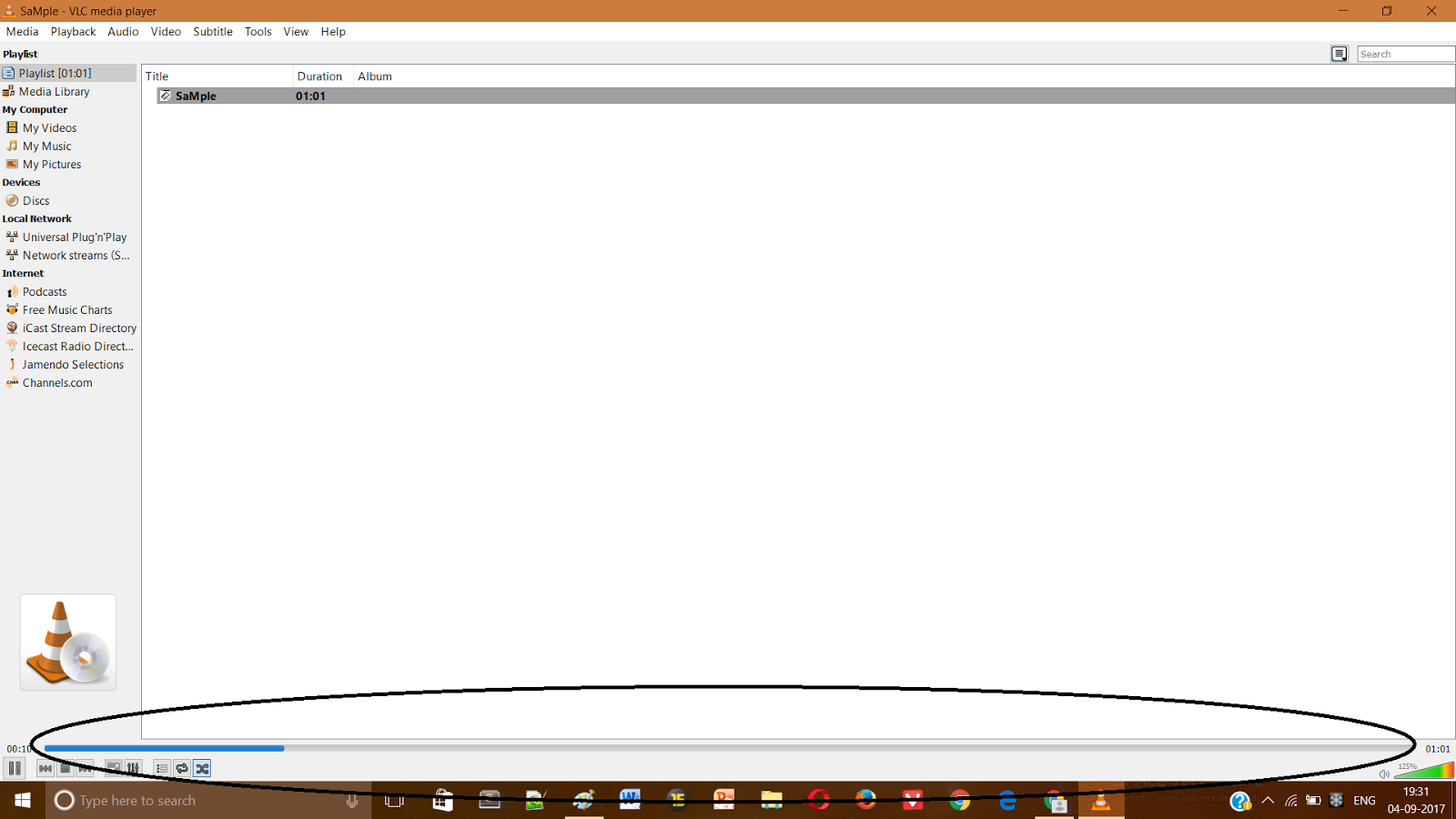This screenshot has width=1456, height=819.
Task: Launch Vivaldi browser from taskbar
Action: click(x=913, y=801)
